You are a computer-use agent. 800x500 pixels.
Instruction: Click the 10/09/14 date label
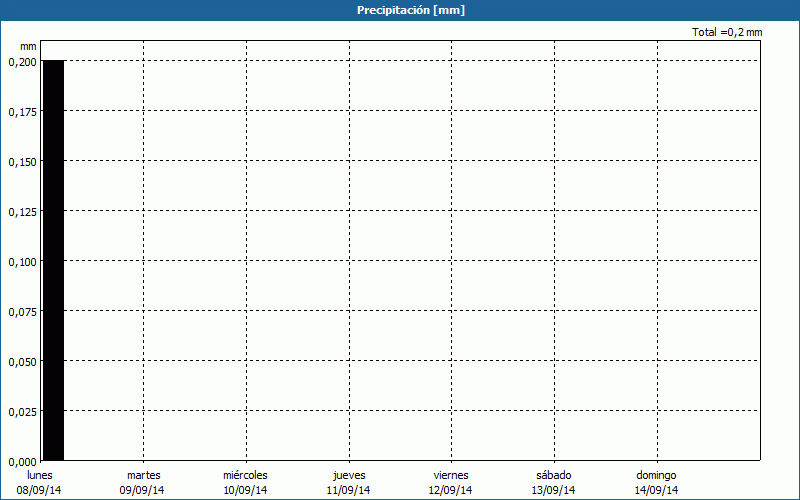[x=245, y=490]
